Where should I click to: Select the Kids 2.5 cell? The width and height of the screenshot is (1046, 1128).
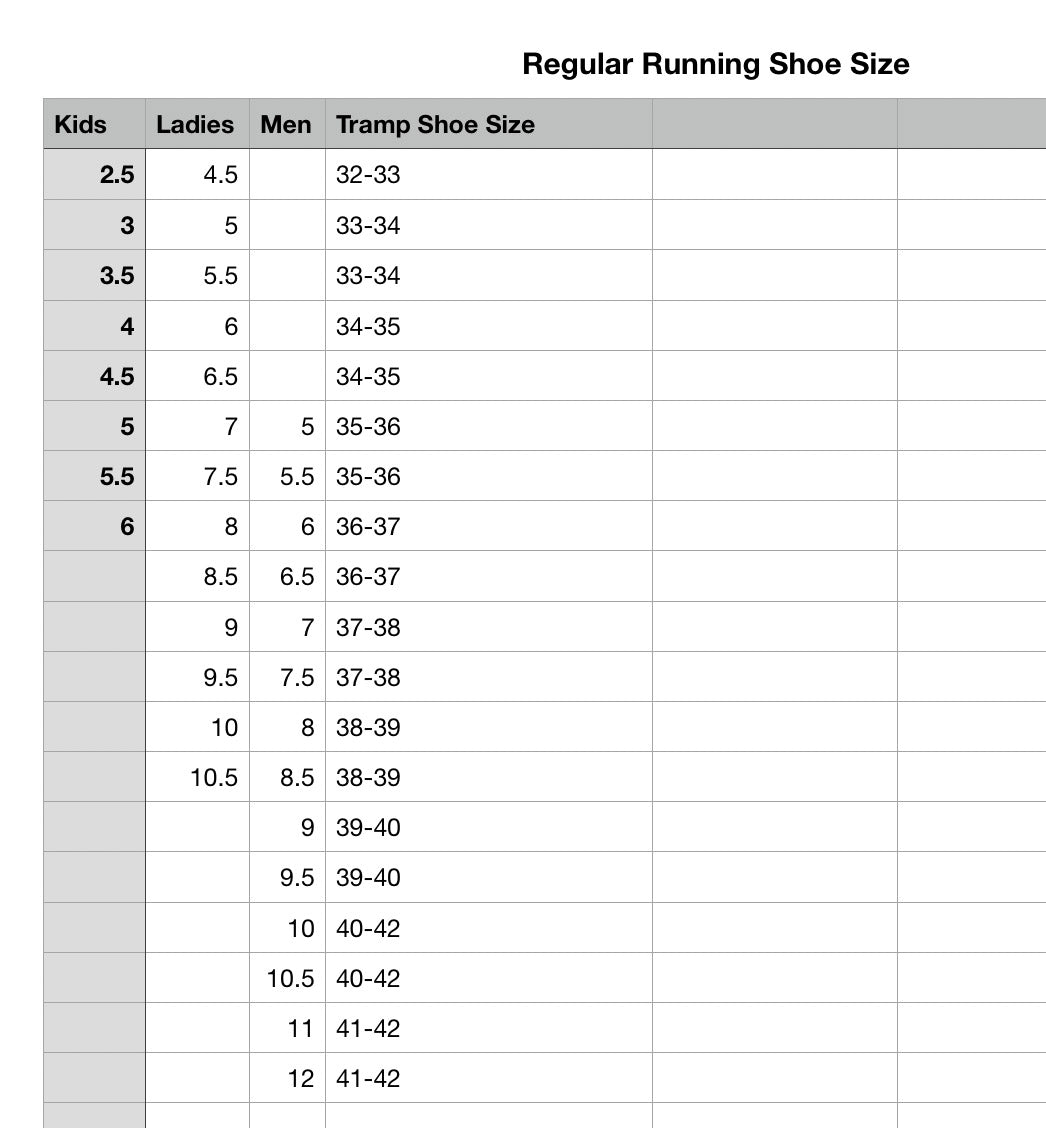coord(94,174)
